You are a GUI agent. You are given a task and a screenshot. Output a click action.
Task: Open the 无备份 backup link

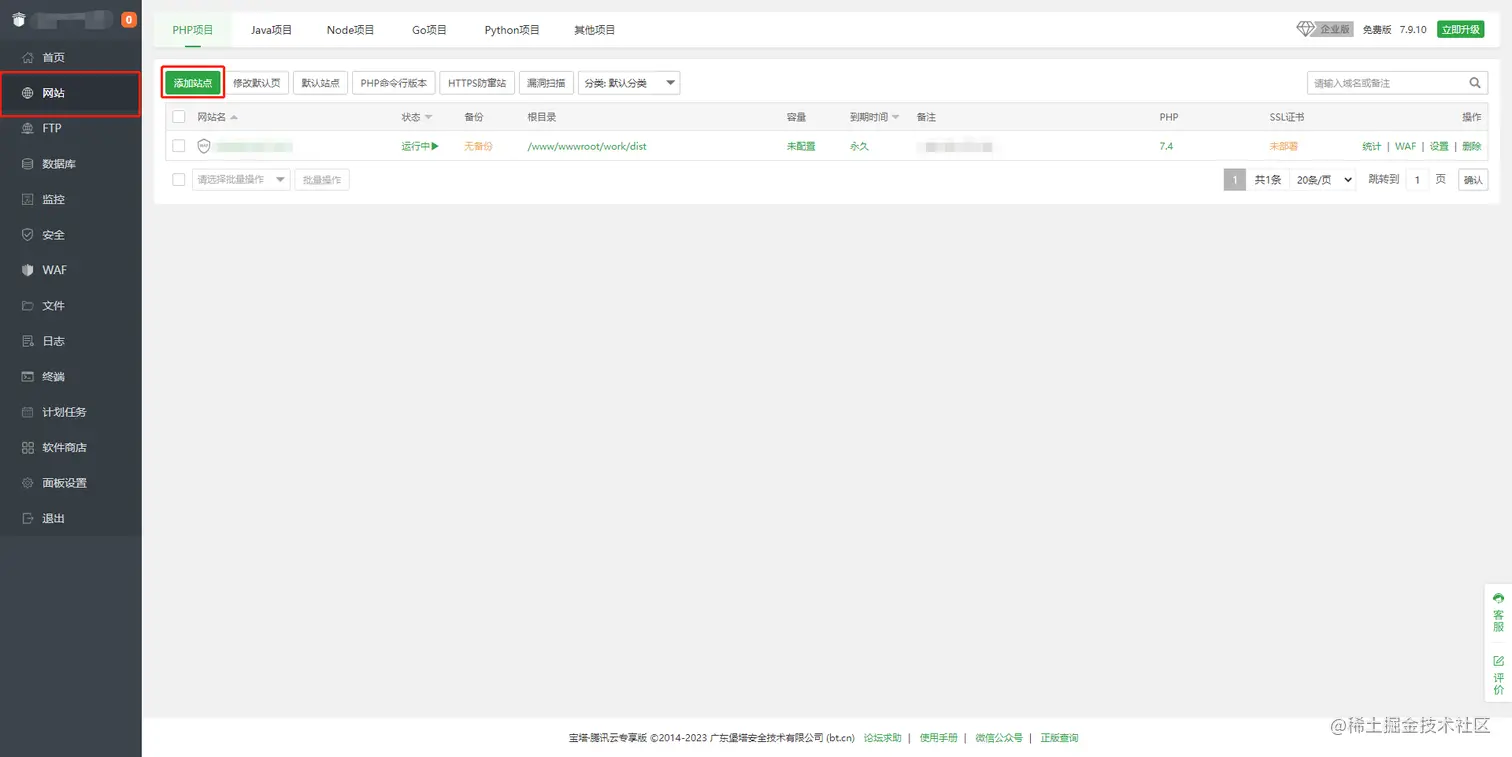[x=478, y=146]
